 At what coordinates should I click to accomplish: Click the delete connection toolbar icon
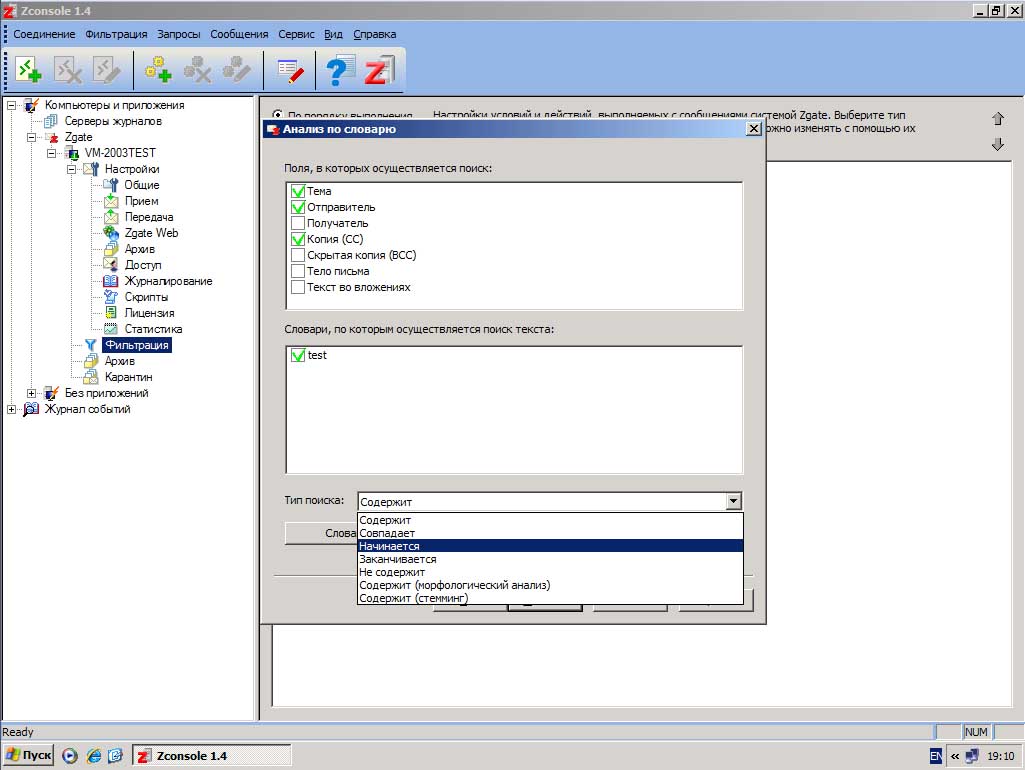pyautogui.click(x=67, y=69)
